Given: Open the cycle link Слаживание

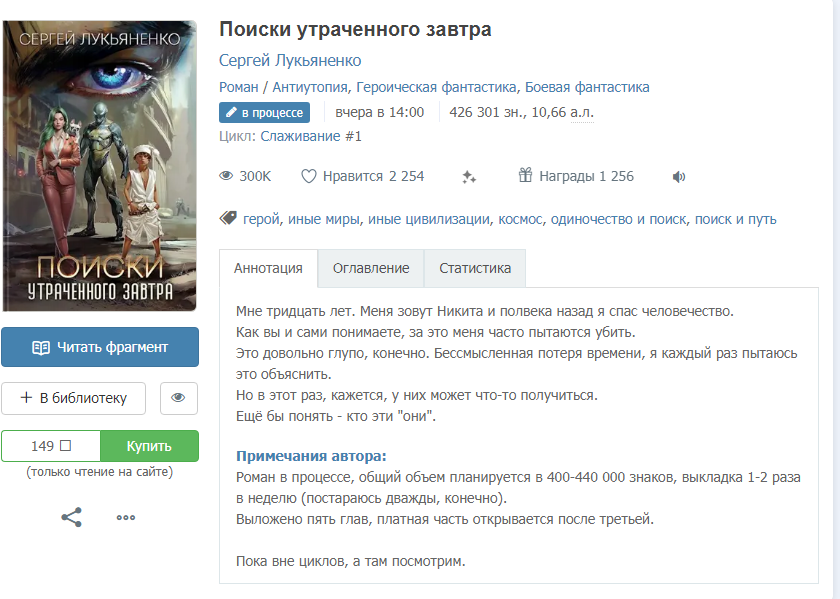Looking at the screenshot, I should point(300,136).
